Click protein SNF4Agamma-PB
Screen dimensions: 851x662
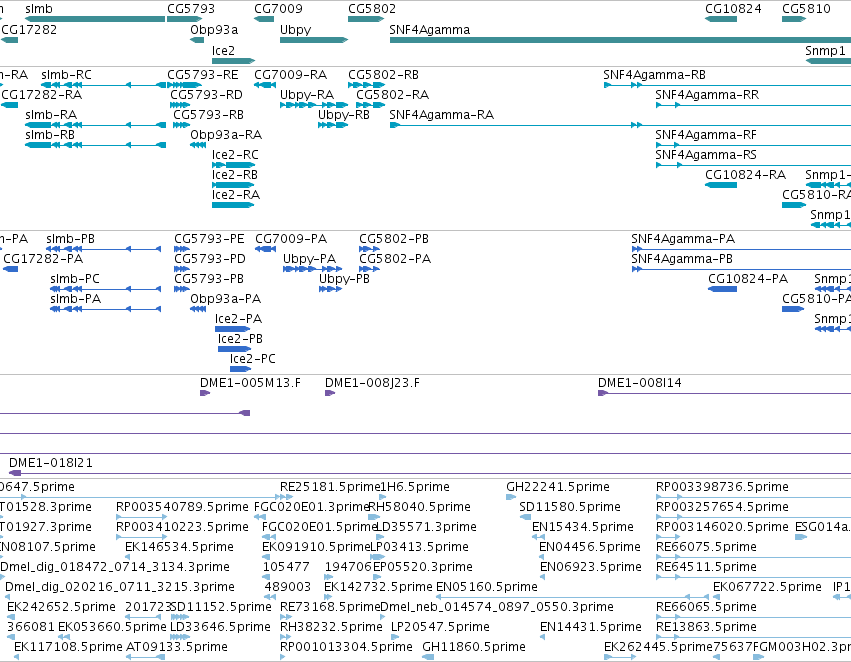[741, 269]
